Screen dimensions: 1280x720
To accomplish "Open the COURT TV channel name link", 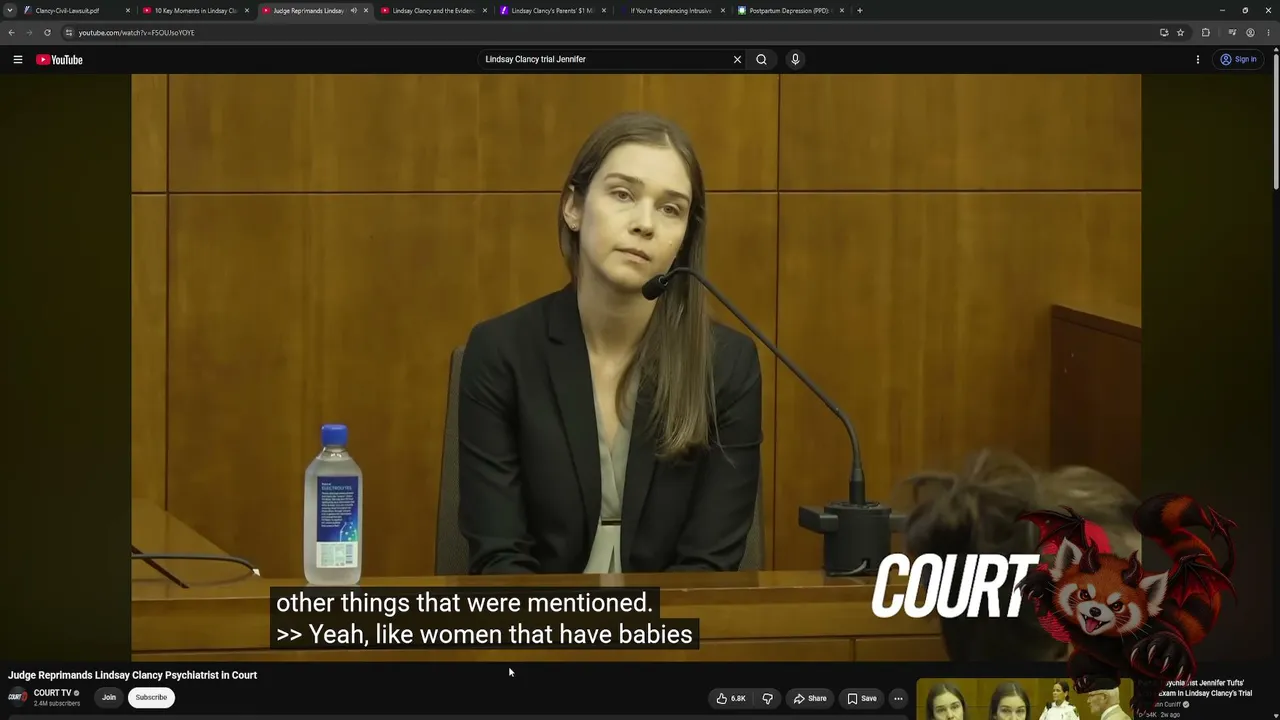I will [x=53, y=693].
